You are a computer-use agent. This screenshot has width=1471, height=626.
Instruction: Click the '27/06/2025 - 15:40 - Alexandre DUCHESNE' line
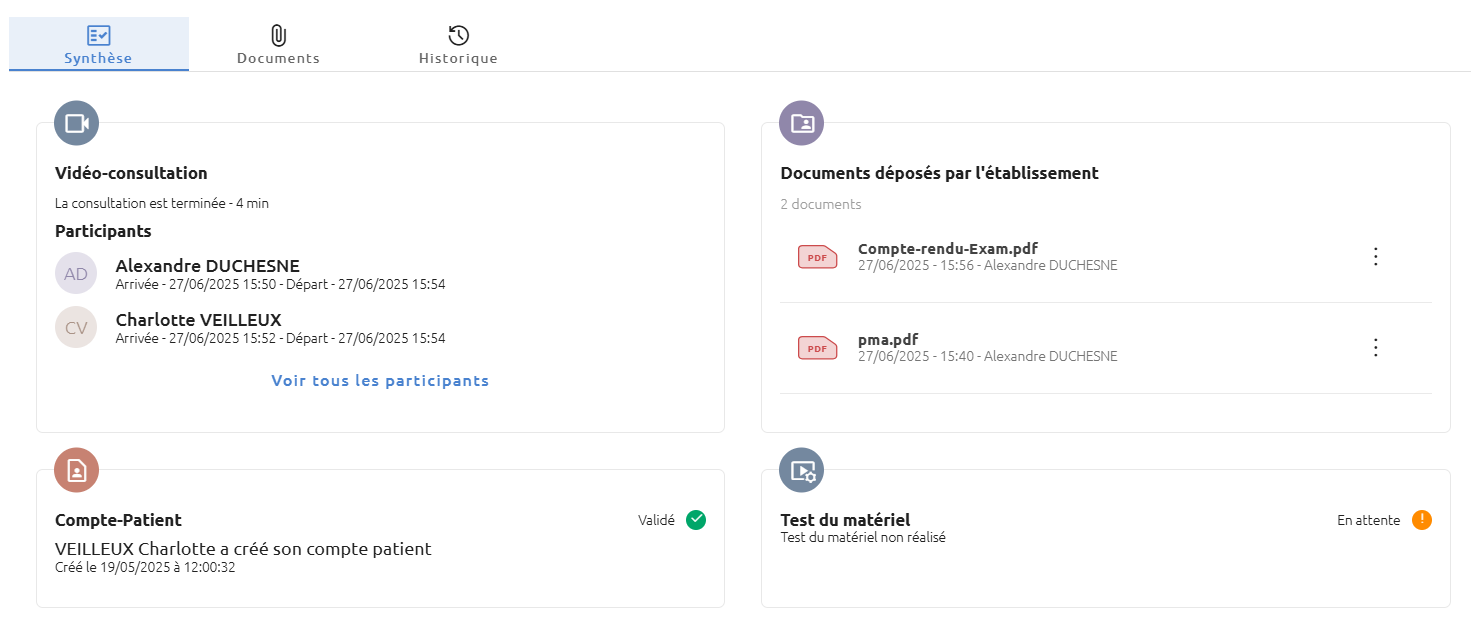(988, 357)
